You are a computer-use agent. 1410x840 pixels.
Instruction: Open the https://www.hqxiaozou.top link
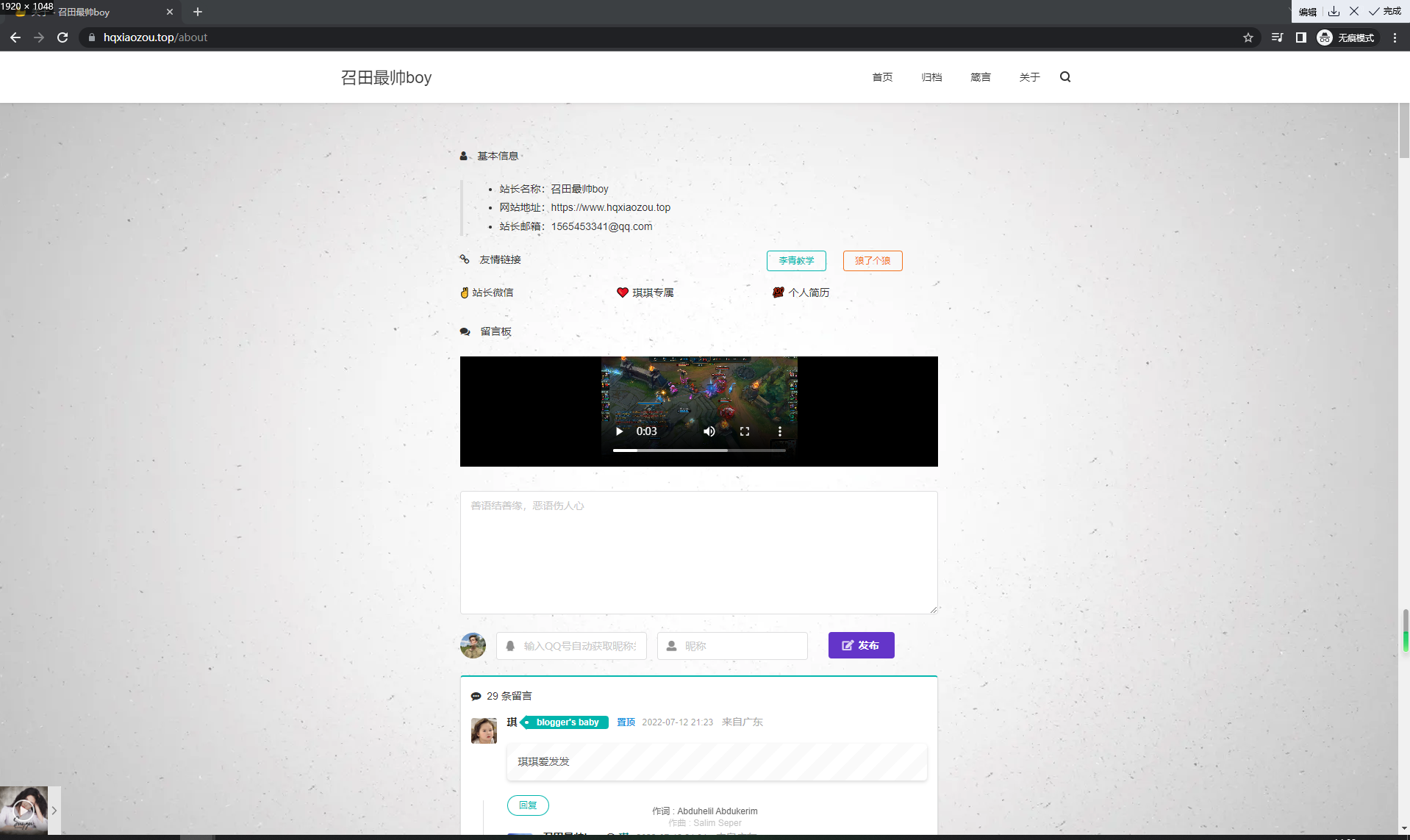[x=611, y=208]
